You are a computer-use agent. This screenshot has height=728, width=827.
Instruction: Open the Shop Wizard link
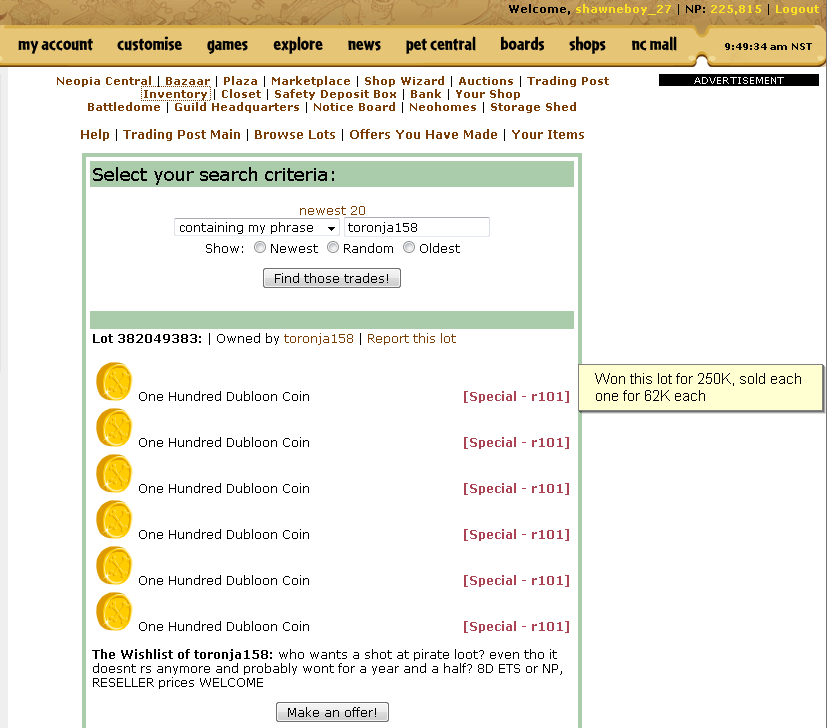point(405,81)
